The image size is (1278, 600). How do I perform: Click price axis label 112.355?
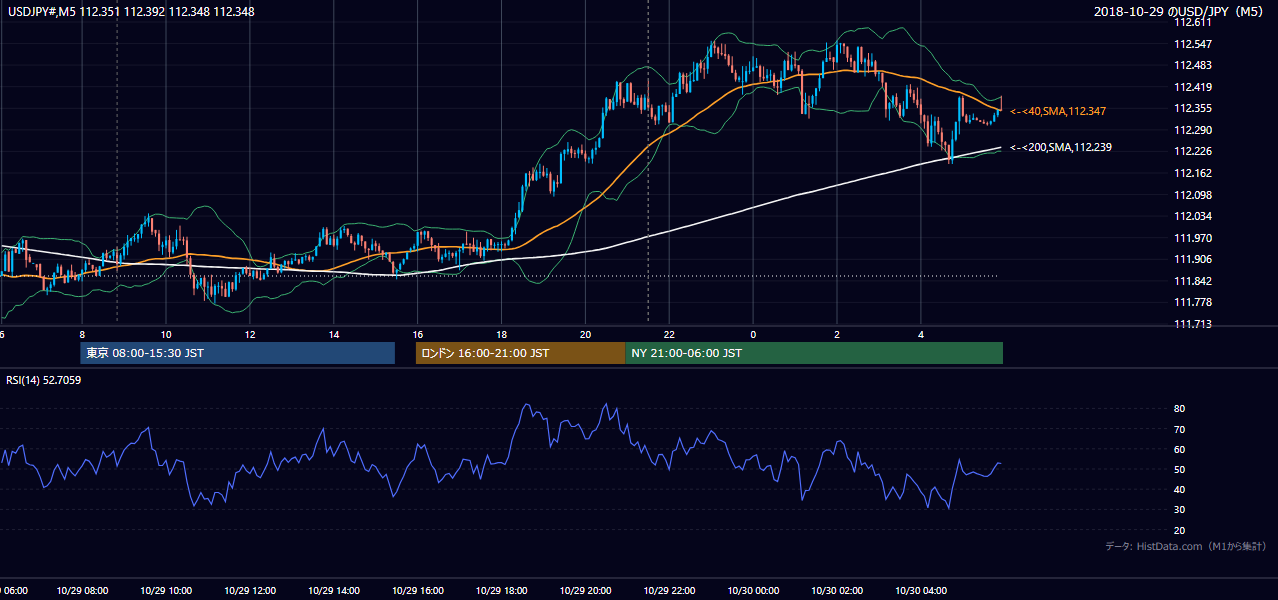[1193, 108]
